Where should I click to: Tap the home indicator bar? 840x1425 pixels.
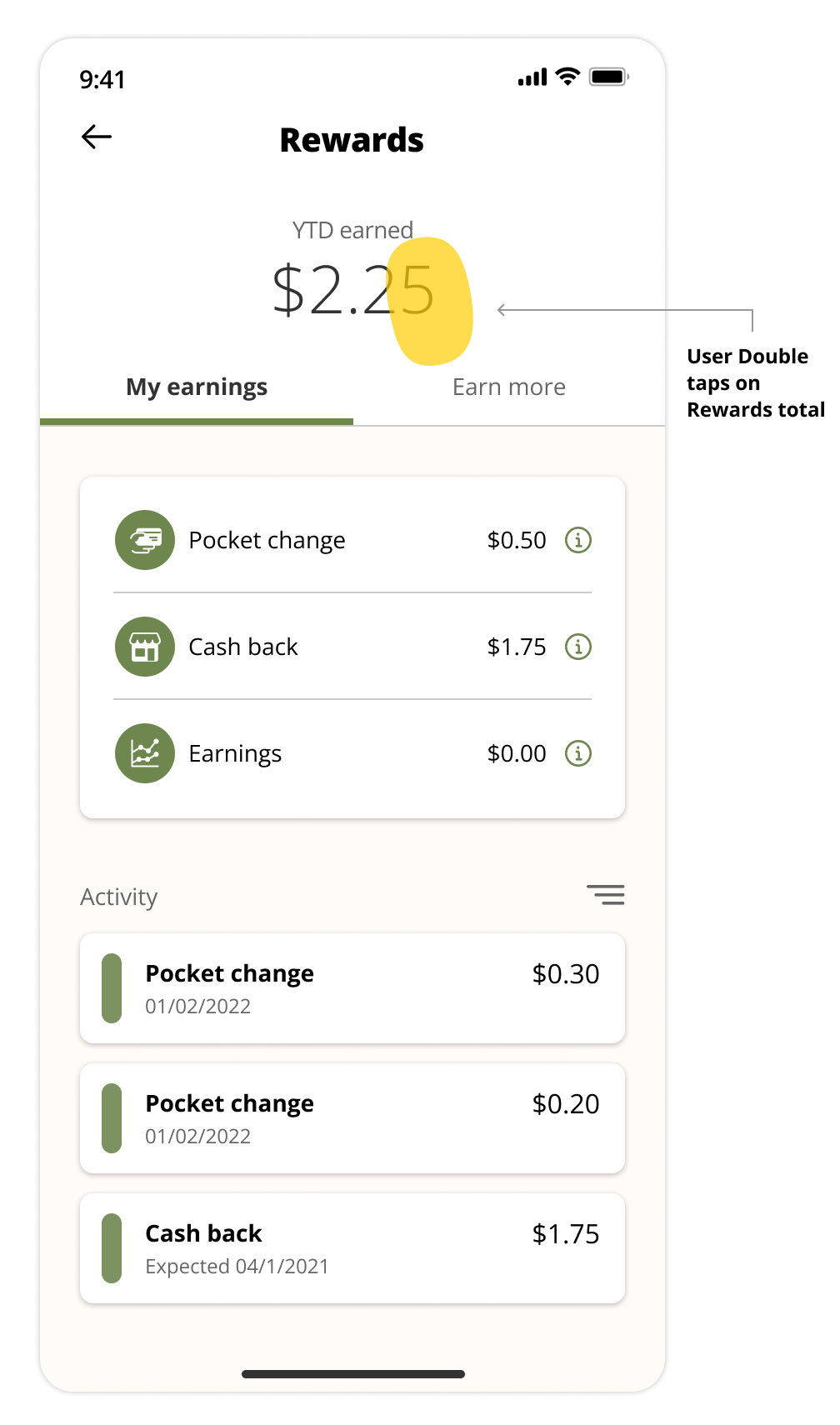coord(353,1374)
